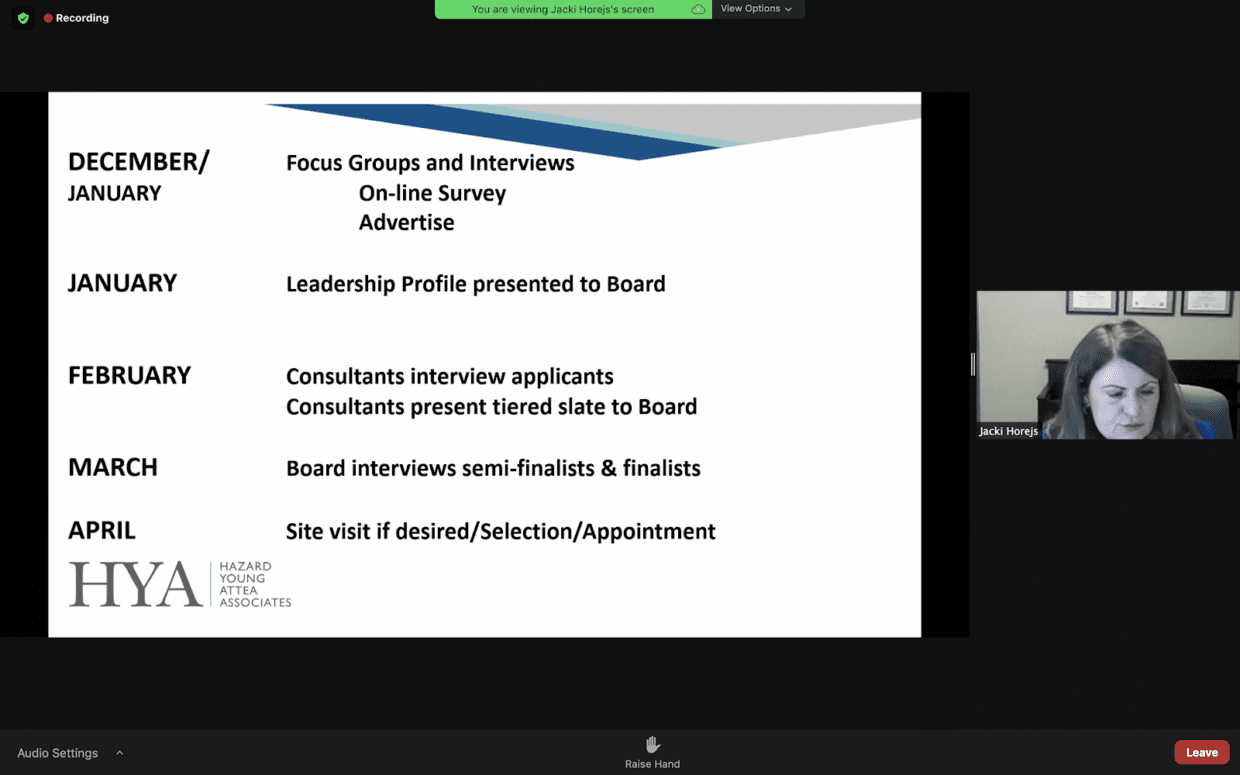The width and height of the screenshot is (1240, 775).
Task: Click 'Consultants present tiered slate to Board'
Action: point(492,407)
